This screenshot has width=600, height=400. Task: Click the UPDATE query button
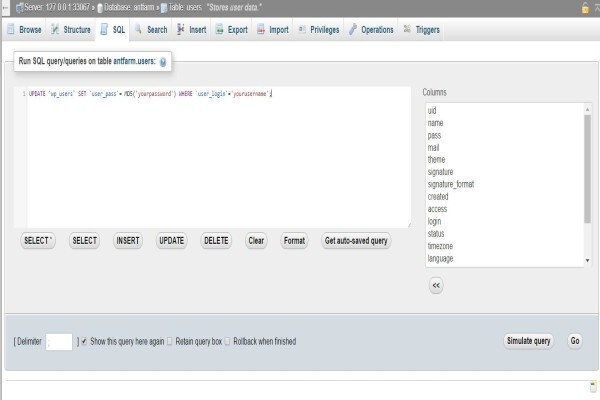click(x=171, y=241)
